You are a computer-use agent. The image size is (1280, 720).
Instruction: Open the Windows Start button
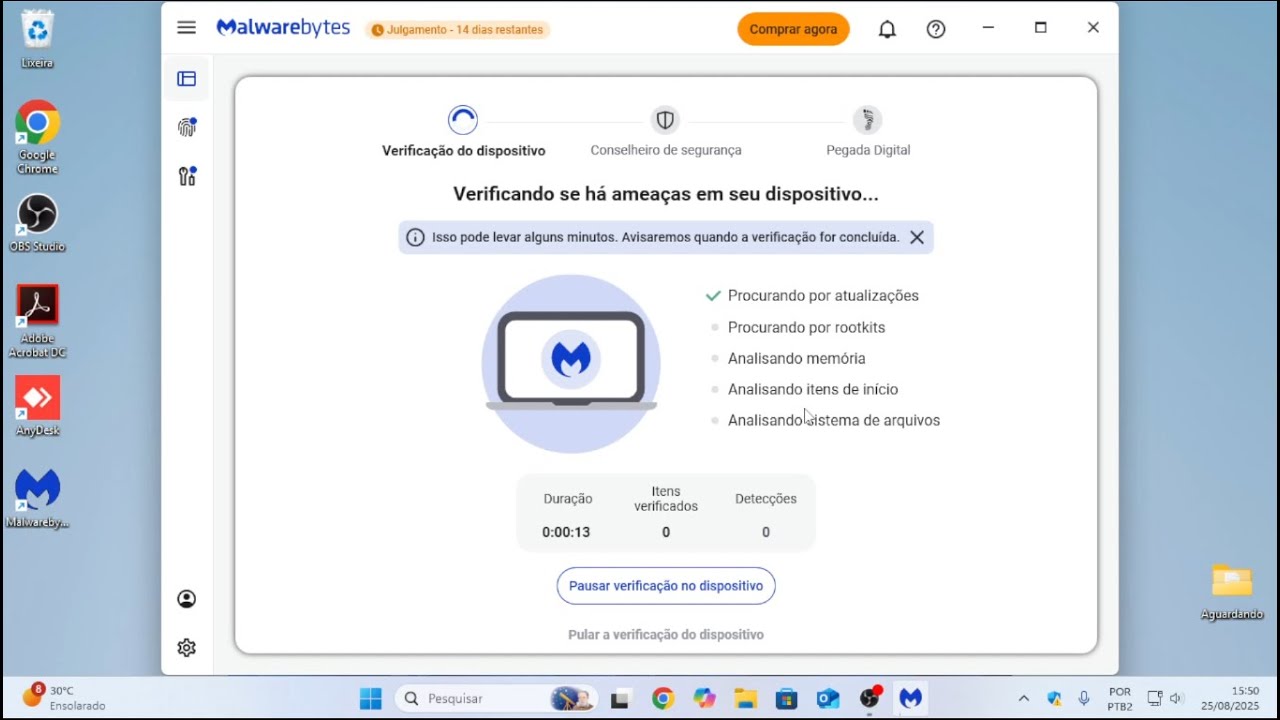coord(370,698)
